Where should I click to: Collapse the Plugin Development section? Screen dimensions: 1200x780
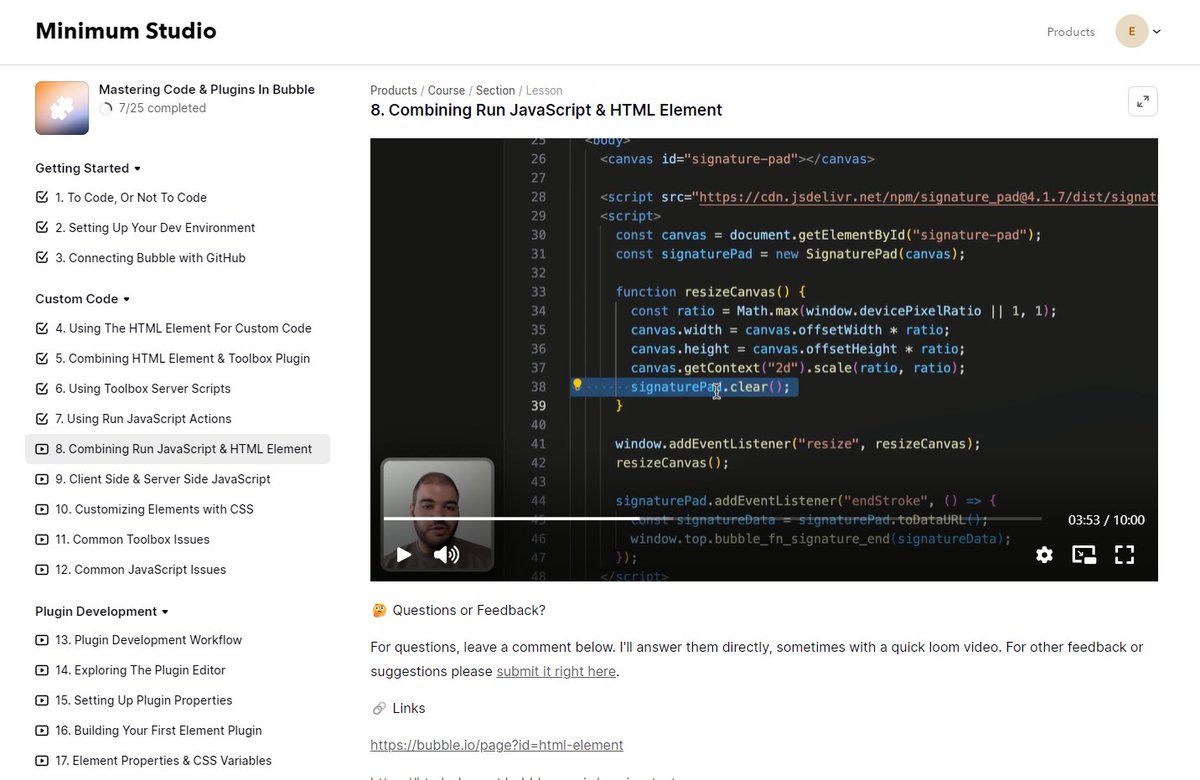102,611
